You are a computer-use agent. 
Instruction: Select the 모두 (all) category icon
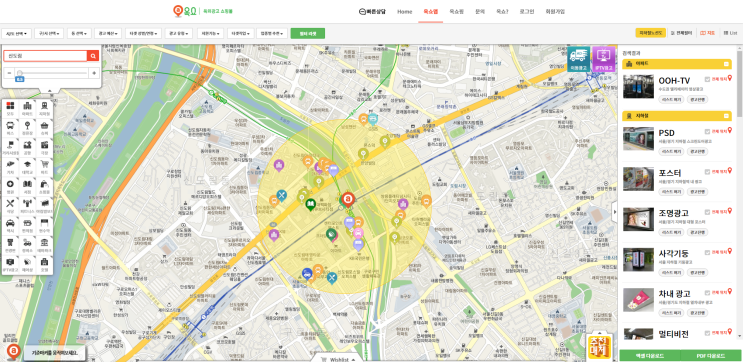(x=10, y=108)
